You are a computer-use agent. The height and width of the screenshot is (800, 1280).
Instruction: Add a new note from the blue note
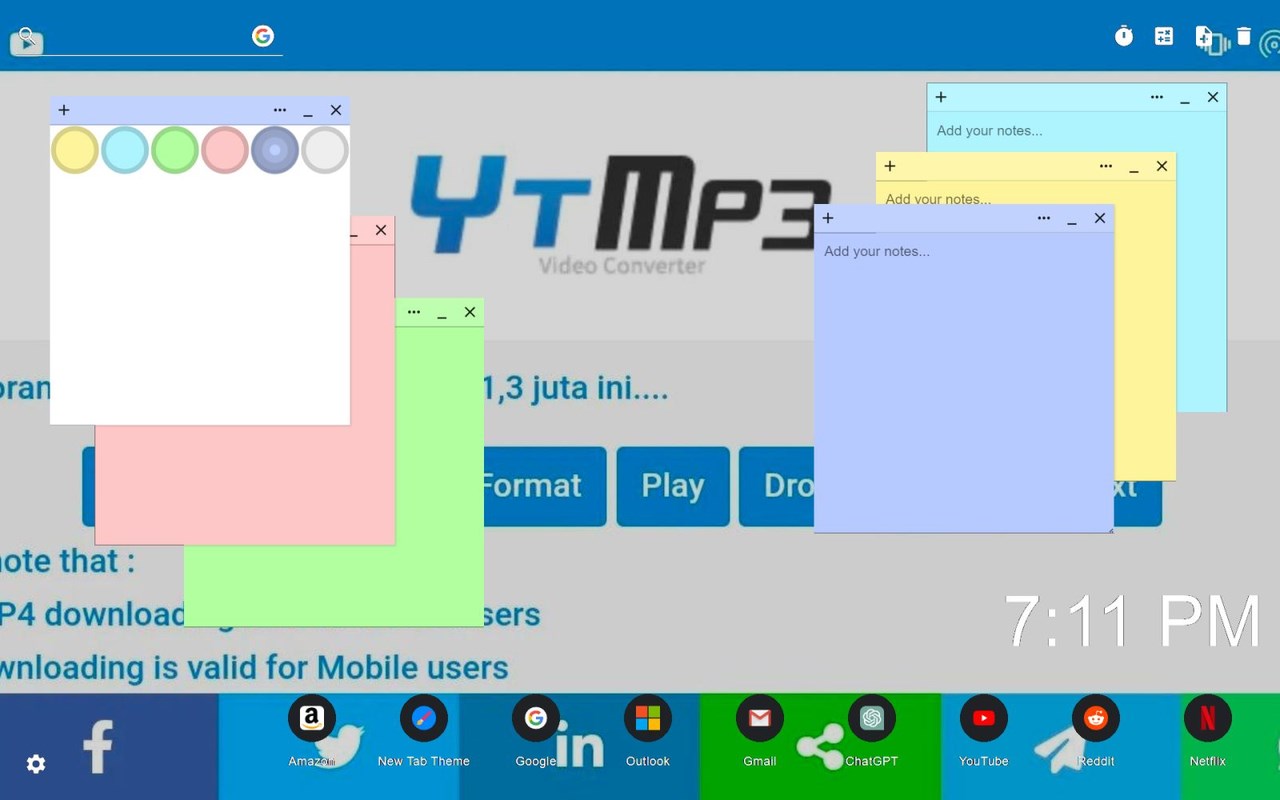pyautogui.click(x=828, y=218)
